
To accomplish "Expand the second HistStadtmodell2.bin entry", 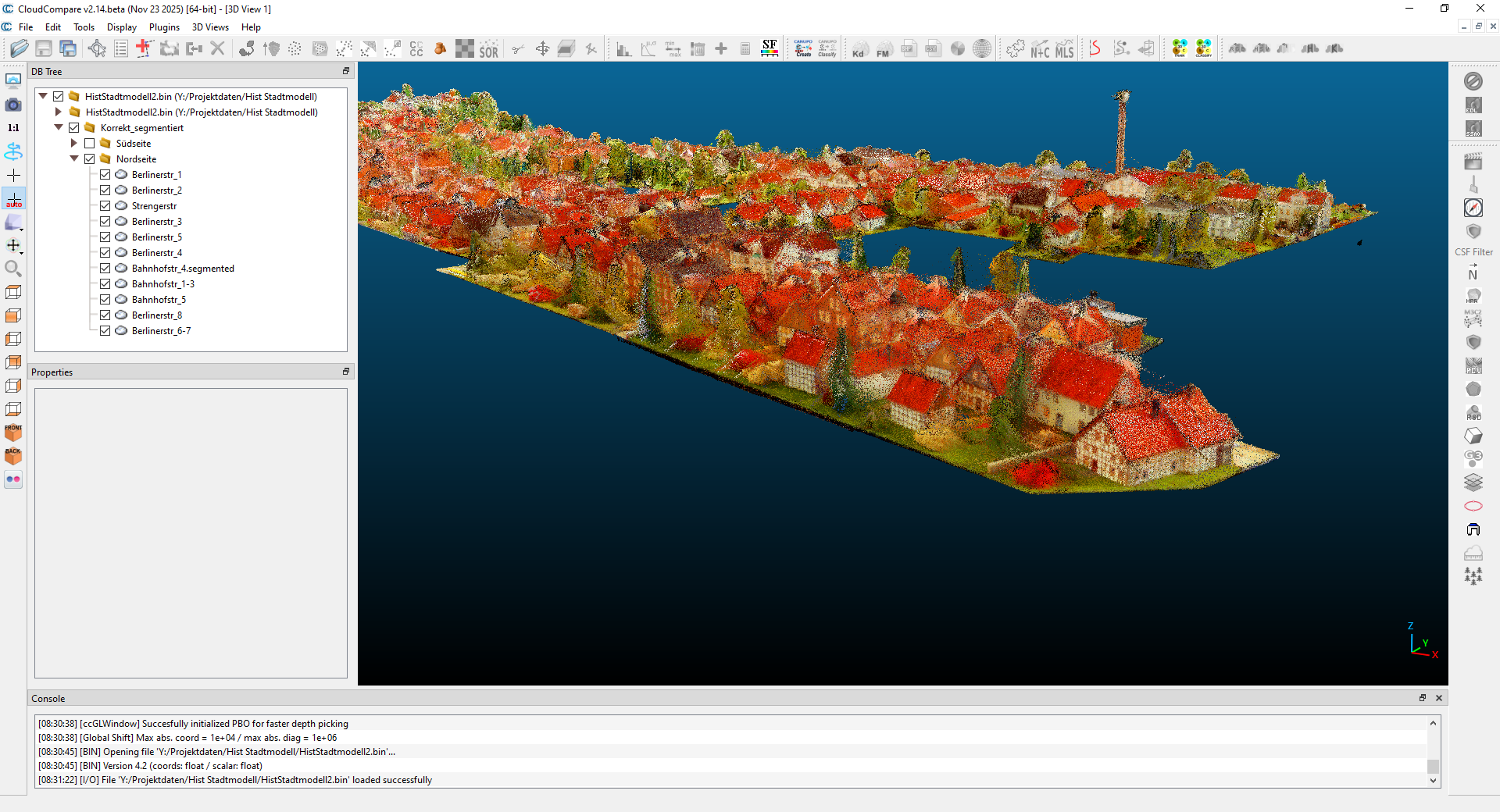I will pos(59,112).
